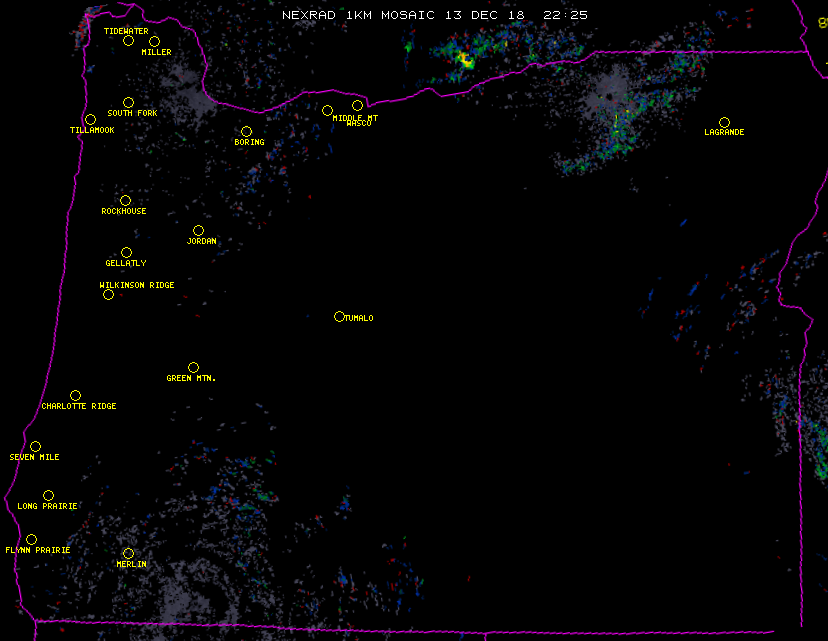
Task: Click the Middle MT station label
Action: pyautogui.click(x=355, y=118)
